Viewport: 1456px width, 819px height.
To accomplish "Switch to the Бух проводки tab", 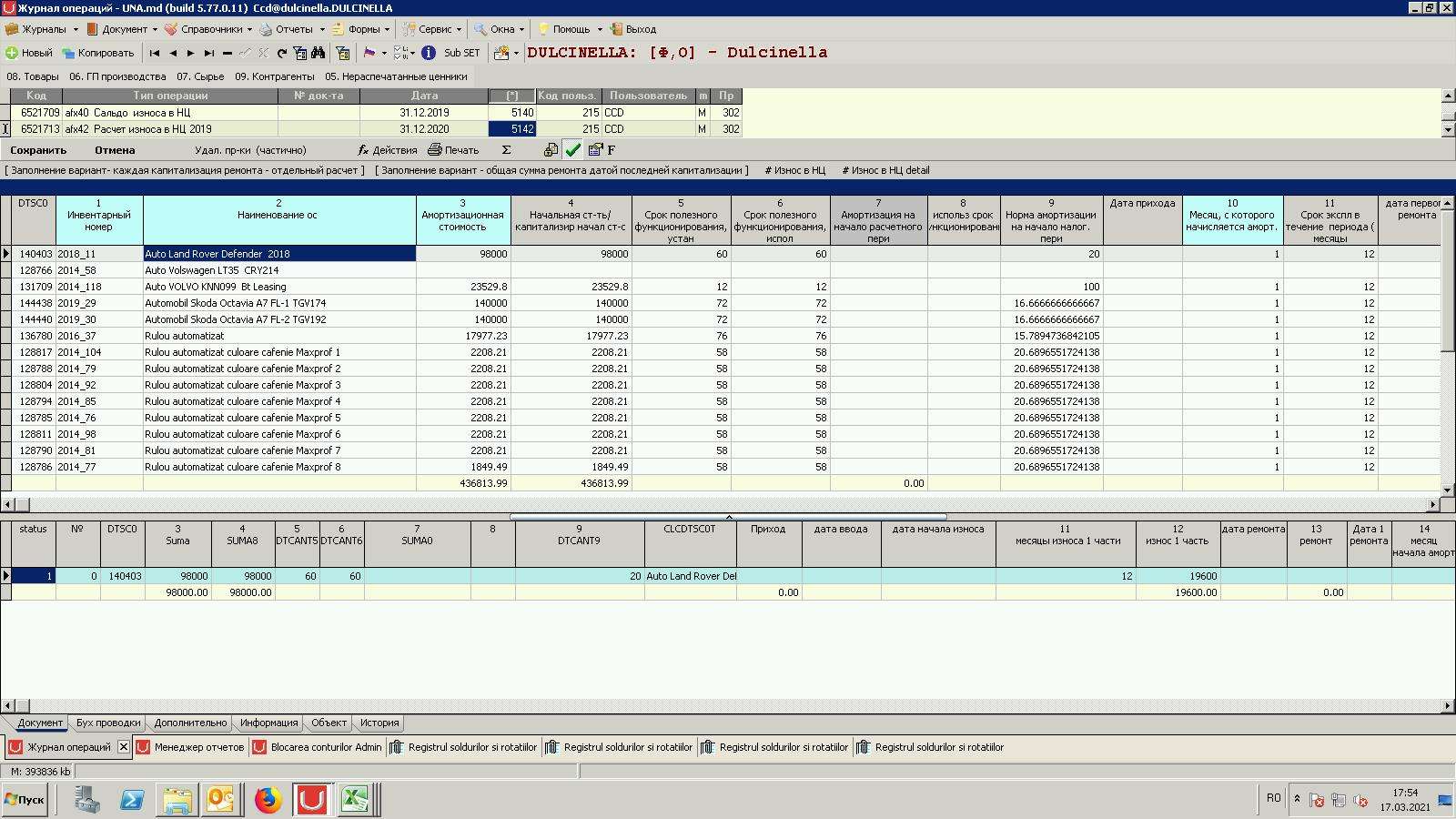I will pos(108,723).
